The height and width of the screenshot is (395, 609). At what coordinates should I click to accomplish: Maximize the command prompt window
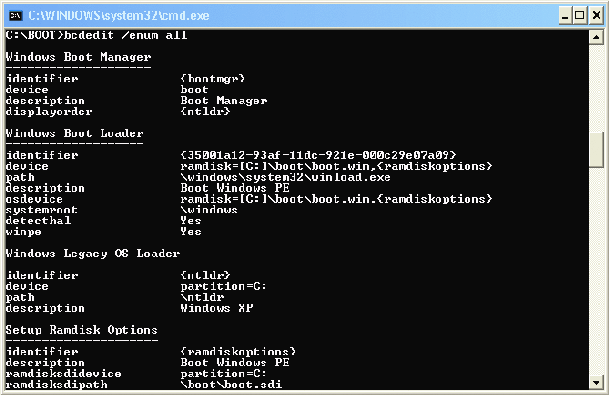click(x=579, y=16)
